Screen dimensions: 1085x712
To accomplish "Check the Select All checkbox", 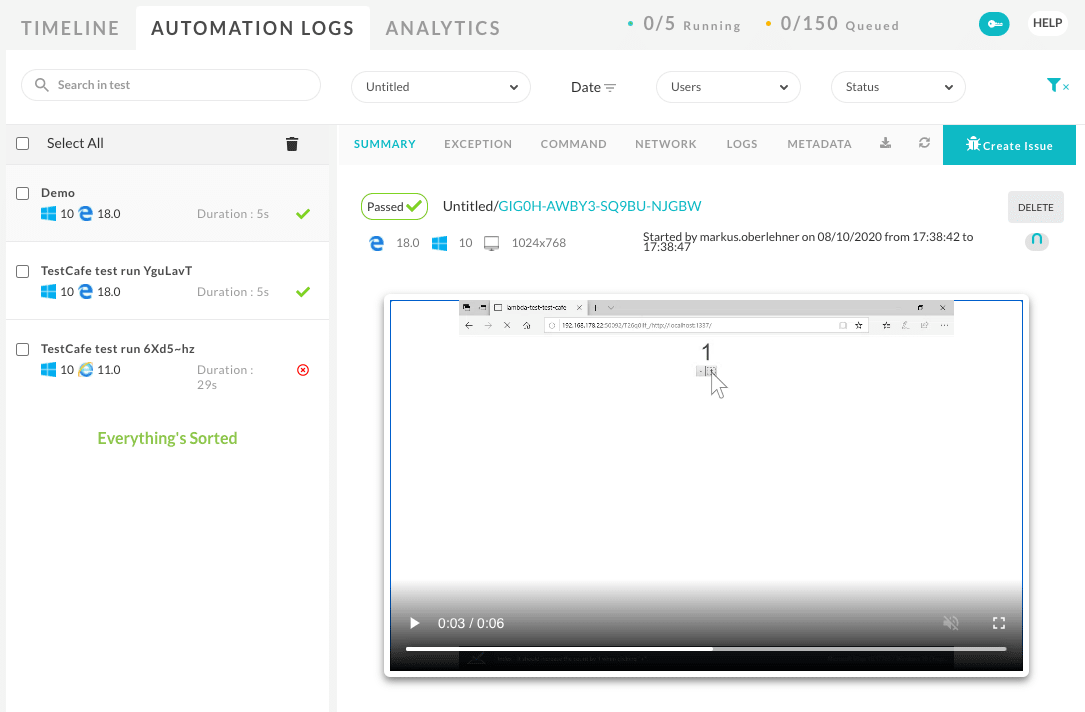I will pyautogui.click(x=23, y=144).
